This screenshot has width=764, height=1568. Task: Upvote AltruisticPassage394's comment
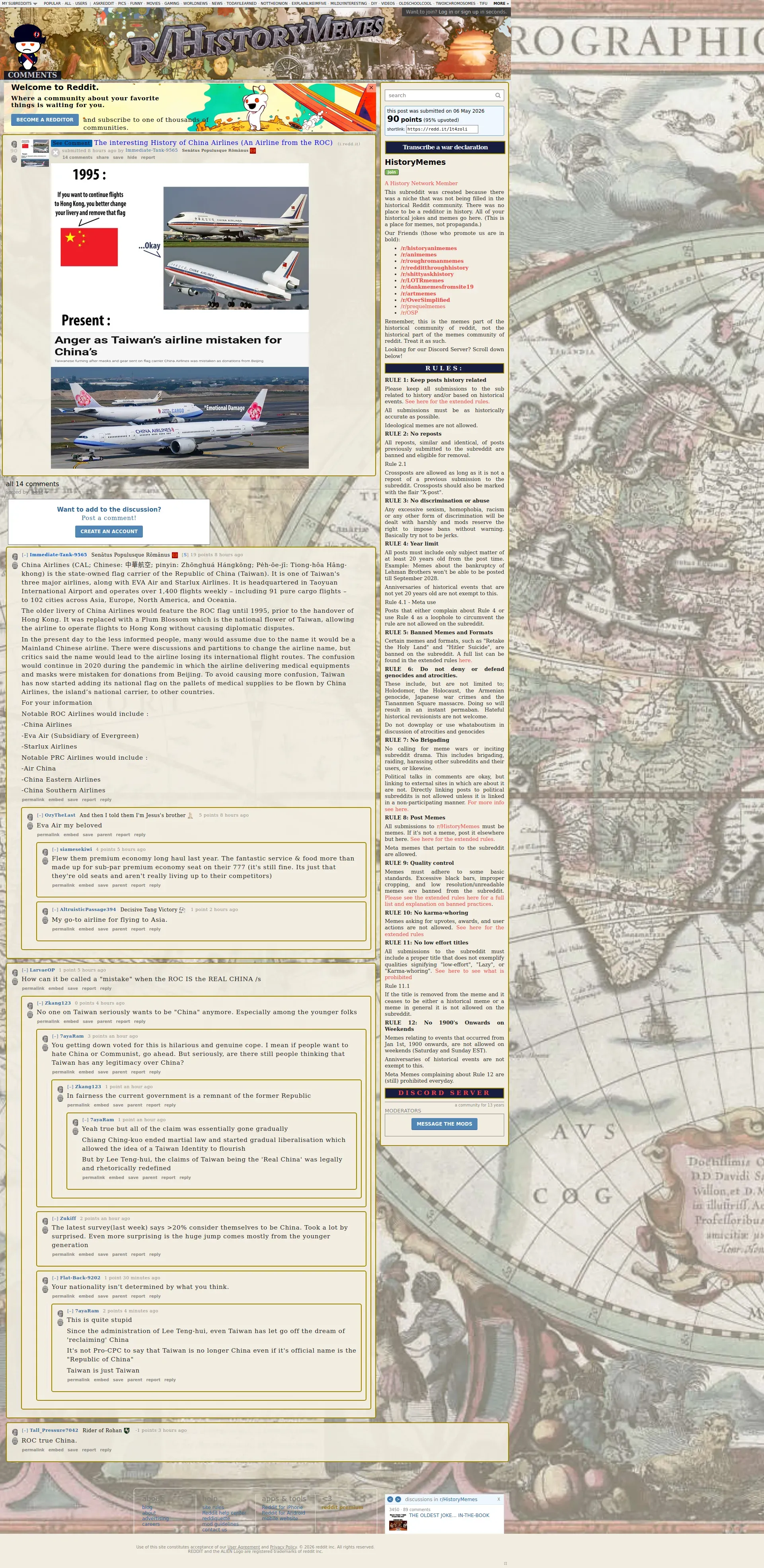pyautogui.click(x=45, y=911)
